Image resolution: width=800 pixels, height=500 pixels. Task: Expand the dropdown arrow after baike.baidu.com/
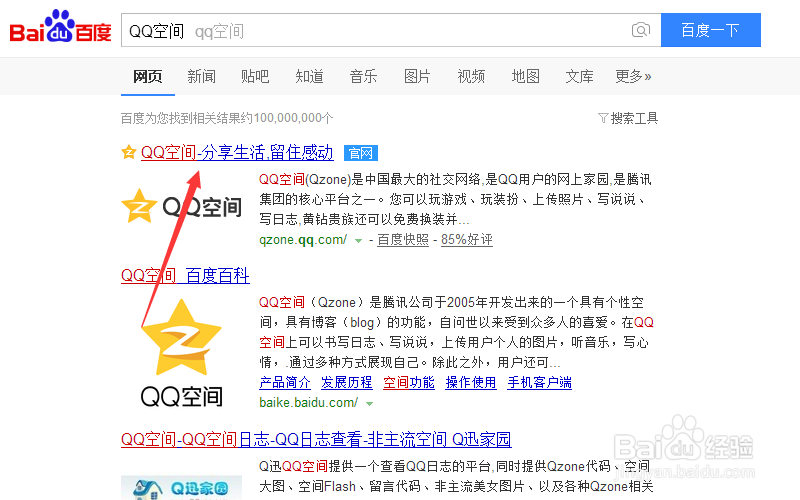[369, 404]
